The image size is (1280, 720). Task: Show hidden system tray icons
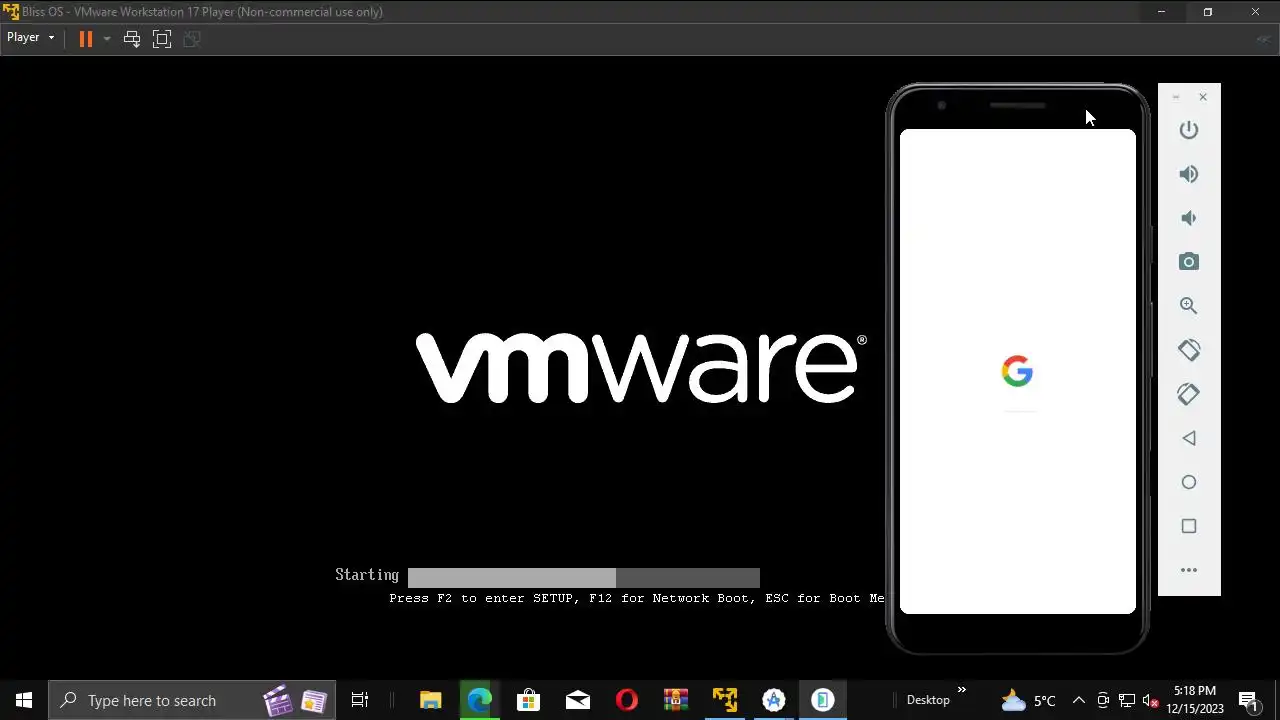[1078, 700]
